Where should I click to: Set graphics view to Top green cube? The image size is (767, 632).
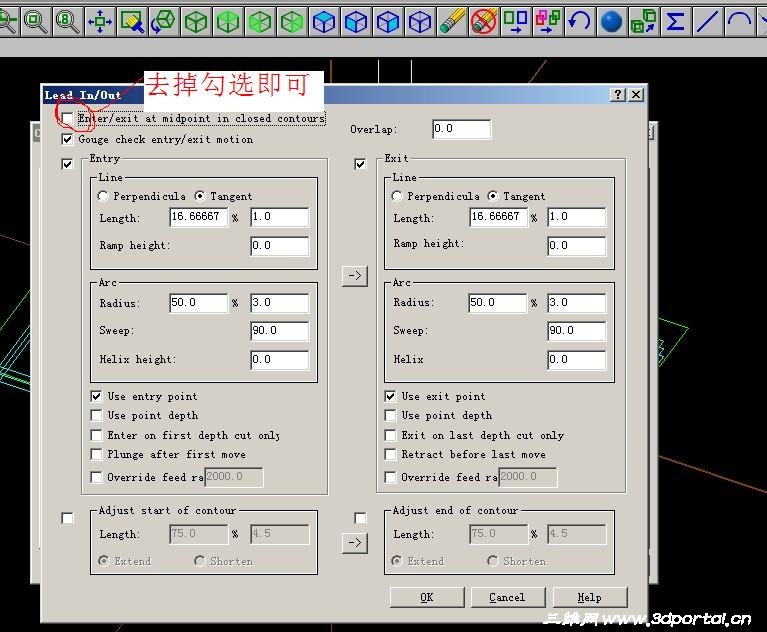point(196,22)
